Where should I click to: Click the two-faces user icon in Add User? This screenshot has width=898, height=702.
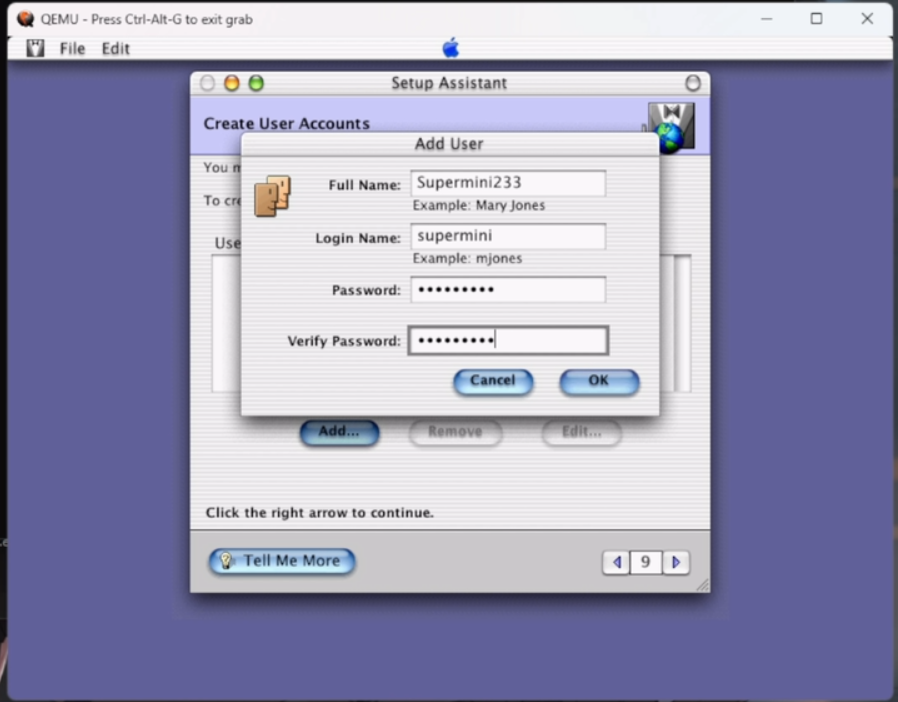(x=272, y=196)
